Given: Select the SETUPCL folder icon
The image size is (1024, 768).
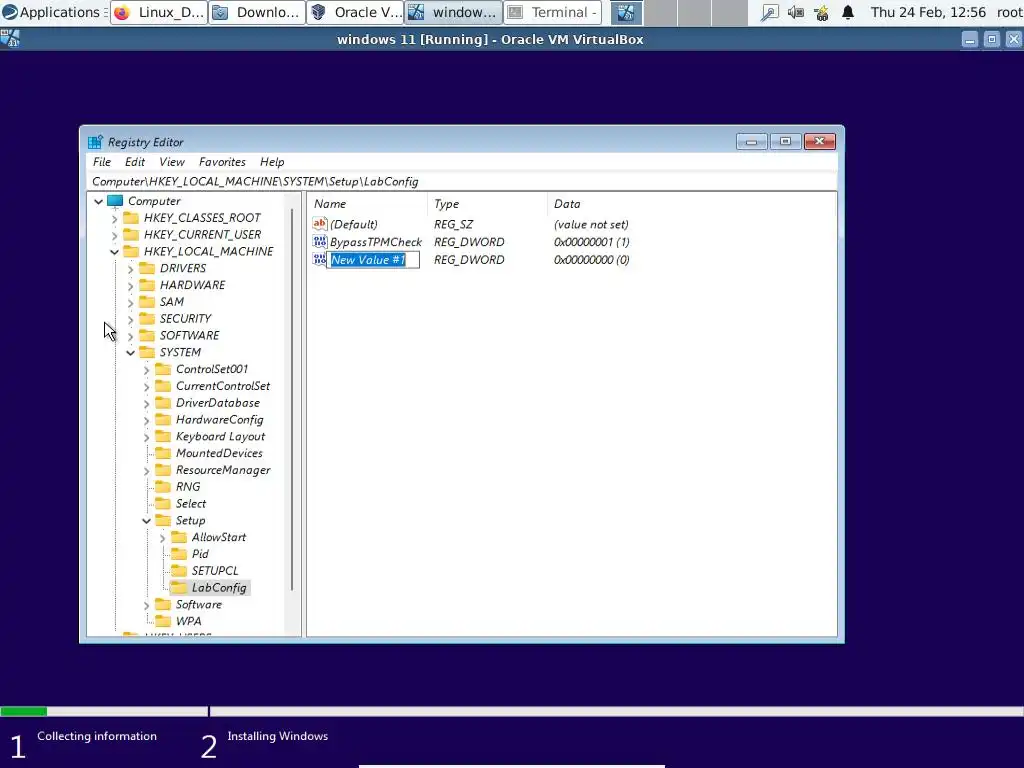Looking at the screenshot, I should point(179,570).
